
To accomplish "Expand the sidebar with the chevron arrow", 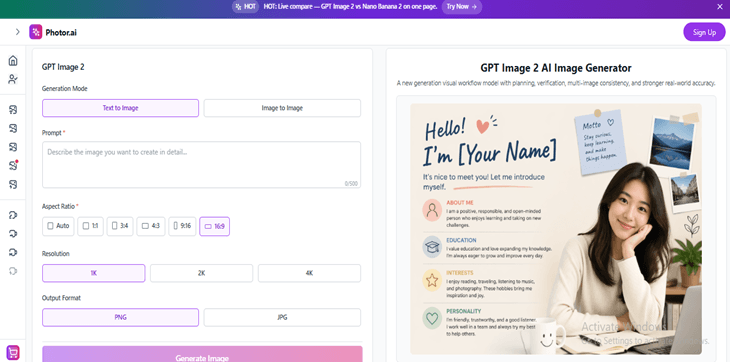I will point(18,32).
